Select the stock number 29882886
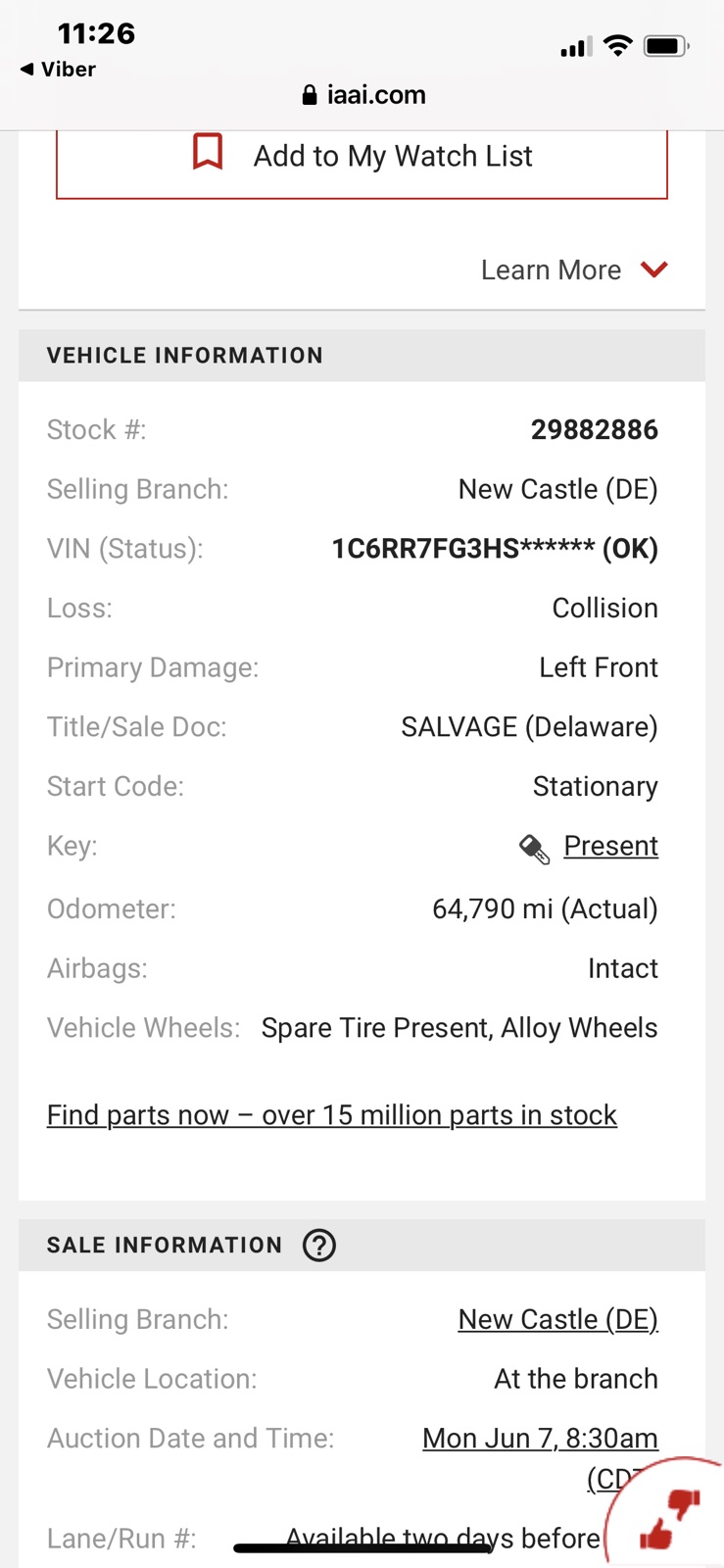Image resolution: width=724 pixels, height=1568 pixels. (x=595, y=429)
